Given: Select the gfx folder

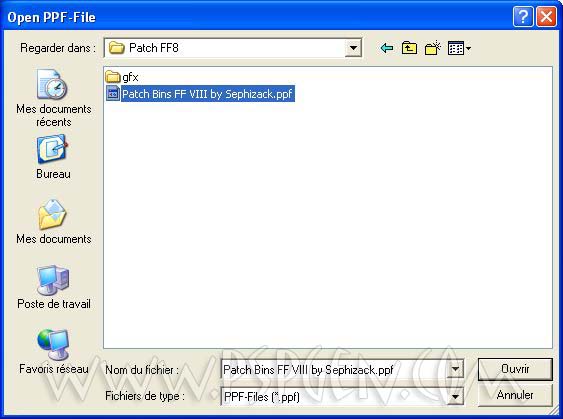Looking at the screenshot, I should [122, 77].
